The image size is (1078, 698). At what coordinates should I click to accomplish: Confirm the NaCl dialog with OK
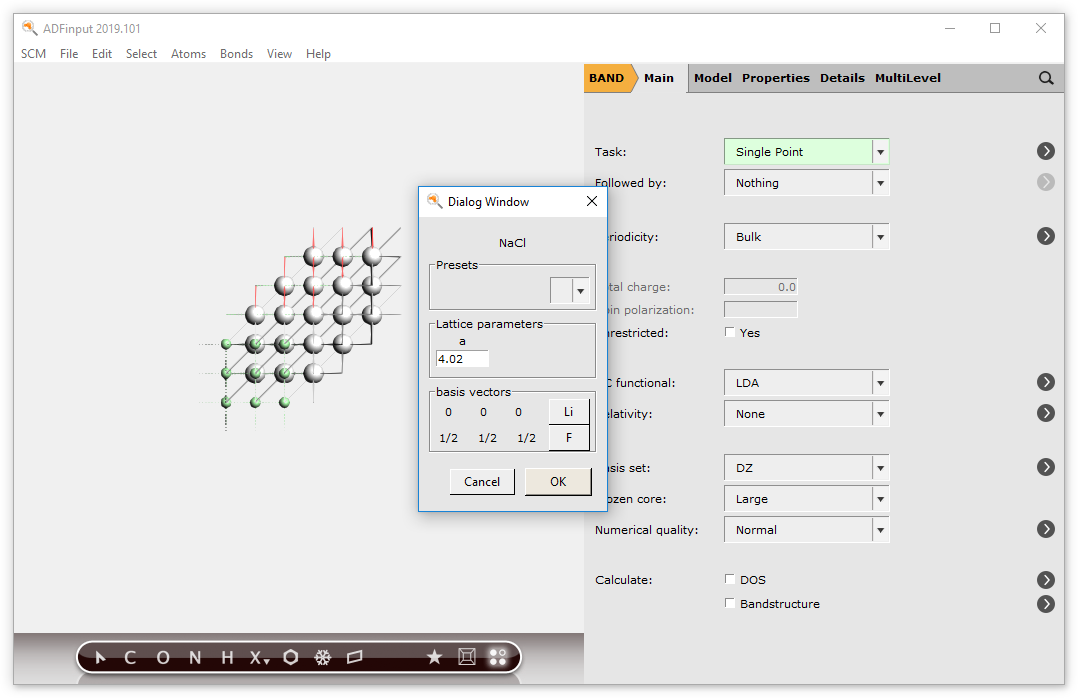[x=558, y=481]
